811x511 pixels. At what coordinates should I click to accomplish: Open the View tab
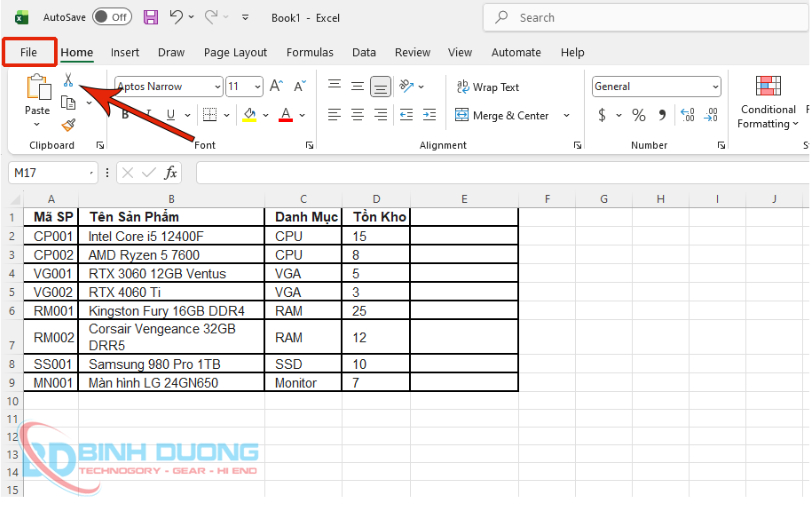coord(460,52)
